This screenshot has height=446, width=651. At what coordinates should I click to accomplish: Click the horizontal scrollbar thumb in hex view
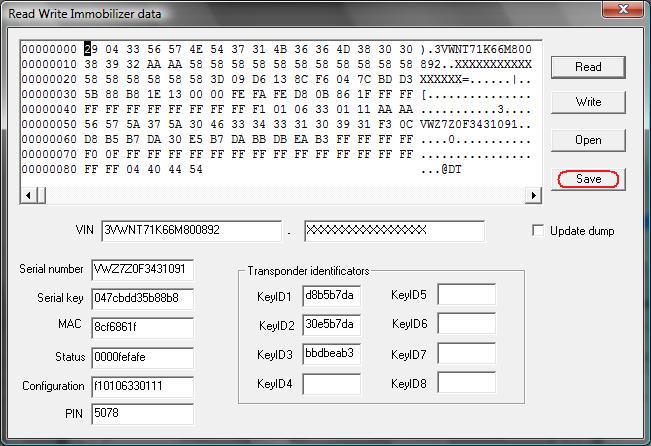pyautogui.click(x=41, y=195)
